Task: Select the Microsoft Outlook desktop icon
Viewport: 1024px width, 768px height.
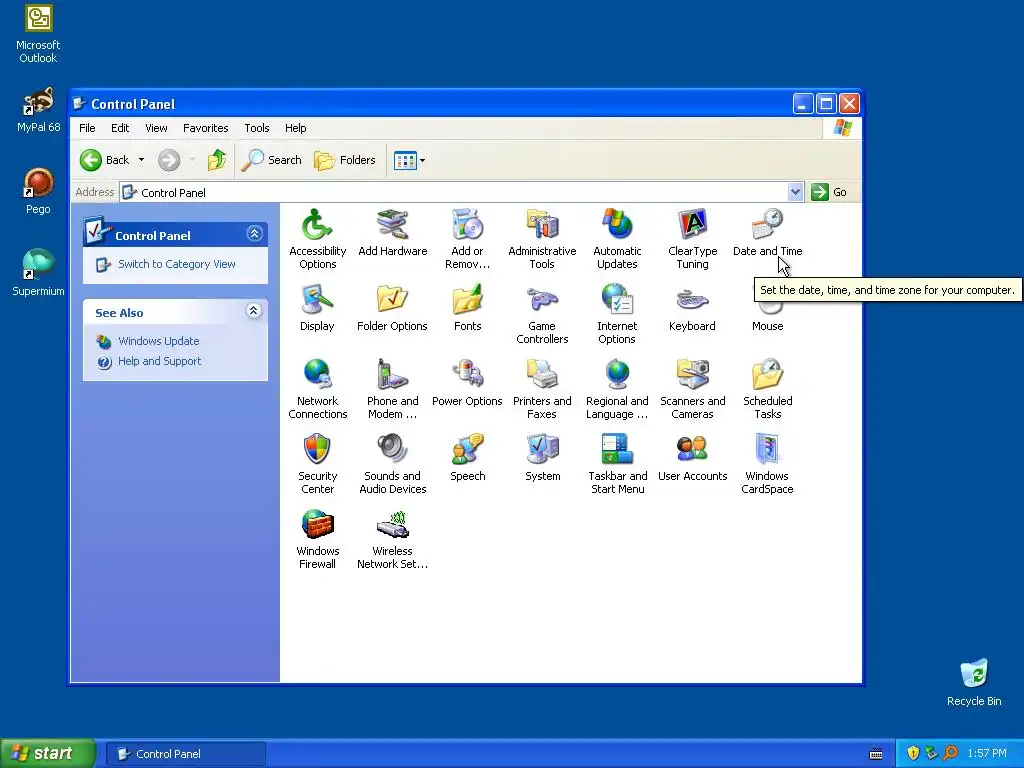Action: coord(38,34)
